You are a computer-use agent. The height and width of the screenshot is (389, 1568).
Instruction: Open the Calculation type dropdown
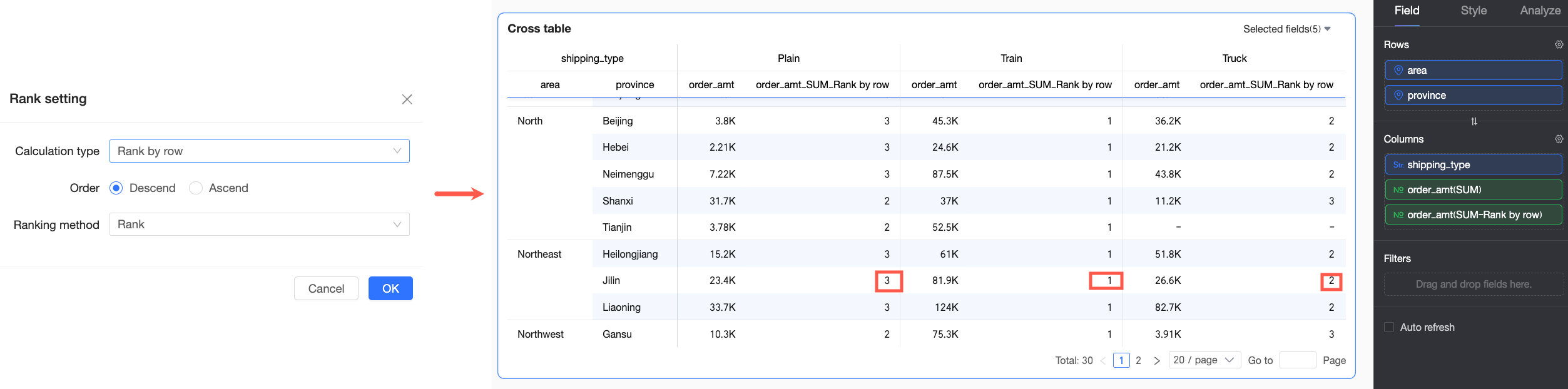point(259,151)
